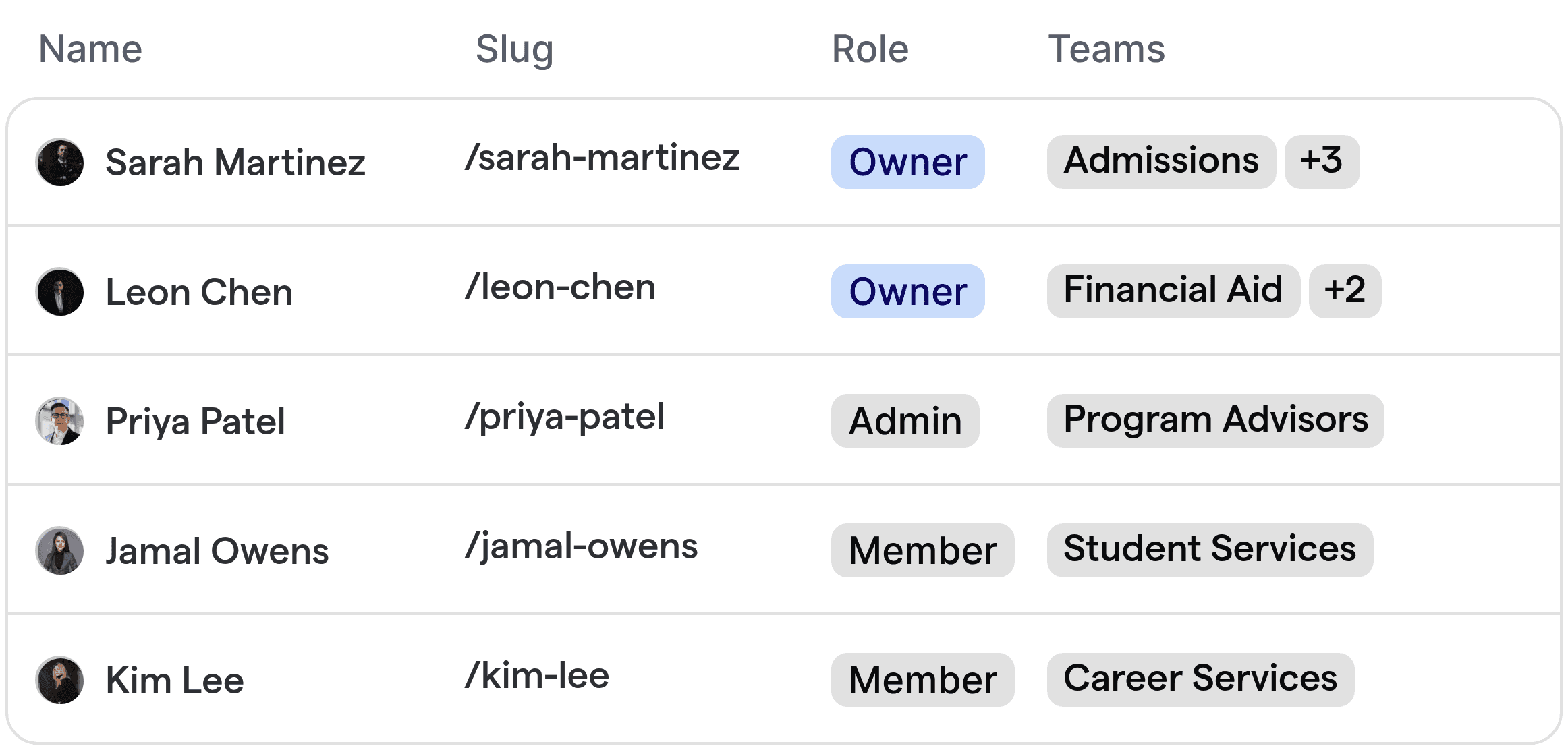
Task: Show hidden teams behind Sarah's +3 chip
Action: (x=1321, y=162)
